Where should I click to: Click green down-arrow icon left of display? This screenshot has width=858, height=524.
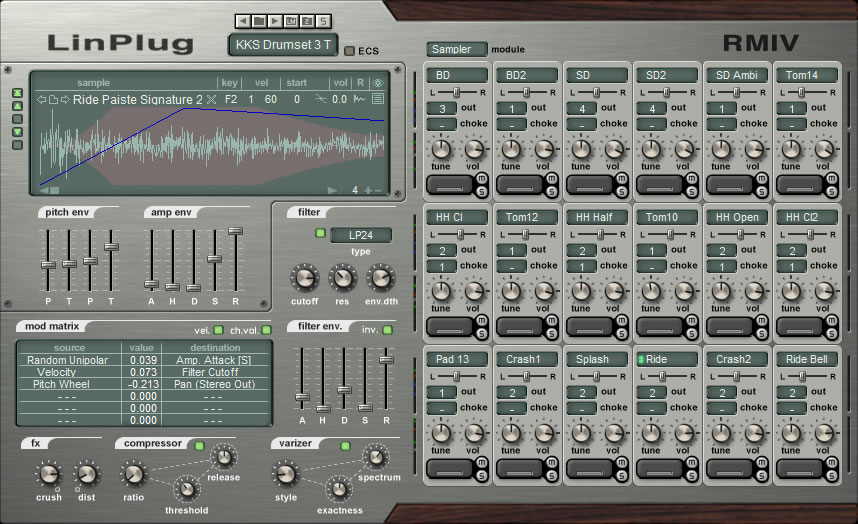pyautogui.click(x=18, y=132)
